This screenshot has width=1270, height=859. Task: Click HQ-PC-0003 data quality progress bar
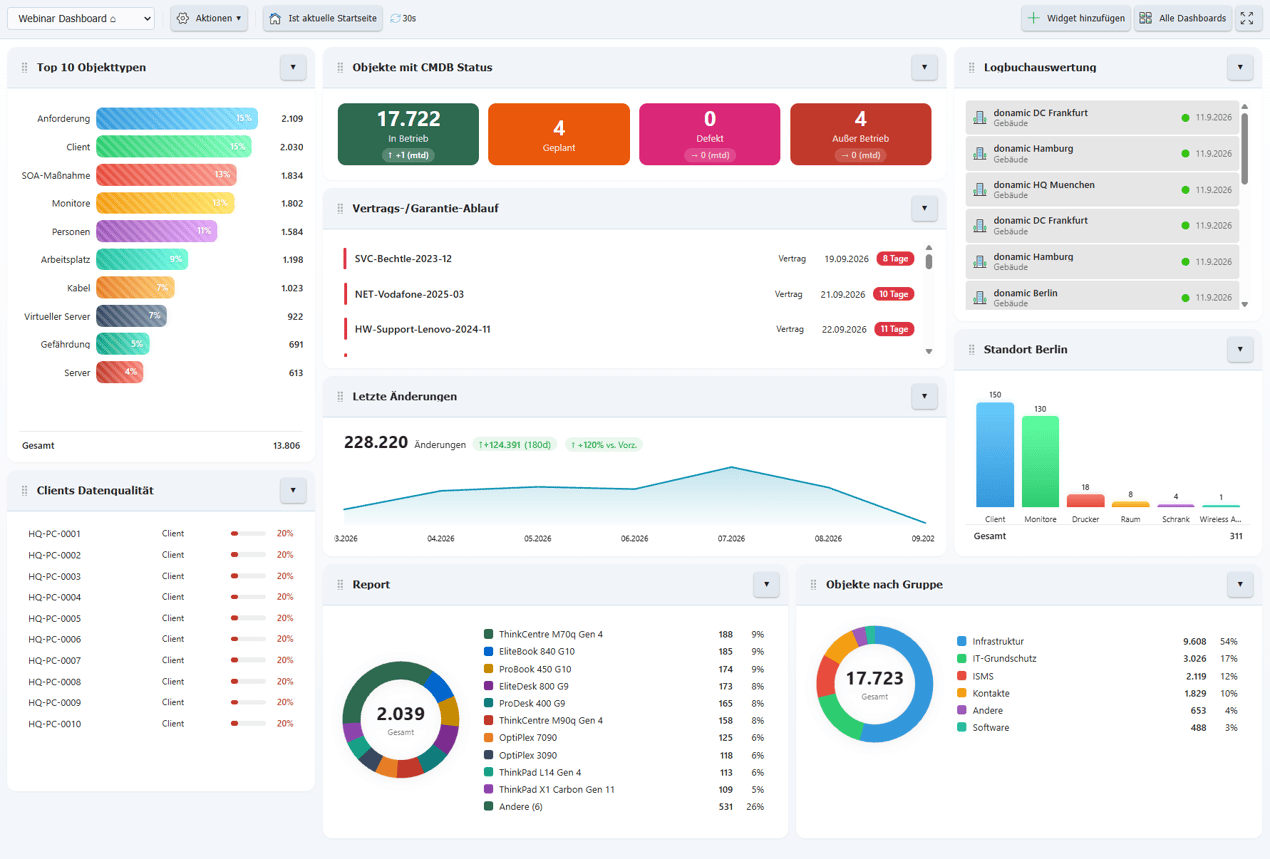pyautogui.click(x=248, y=576)
